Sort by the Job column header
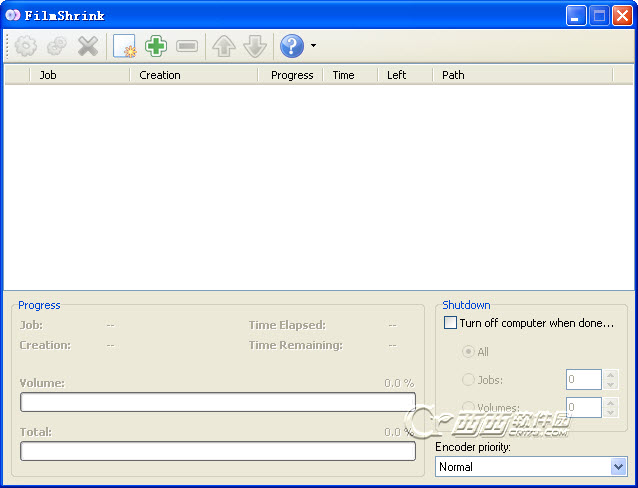This screenshot has height=488, width=638. [x=80, y=75]
